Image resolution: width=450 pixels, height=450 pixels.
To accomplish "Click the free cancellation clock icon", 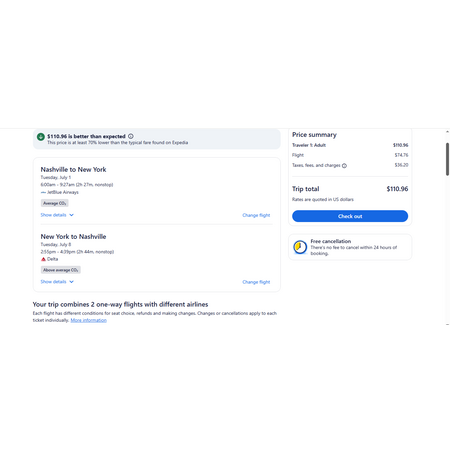I will [300, 247].
